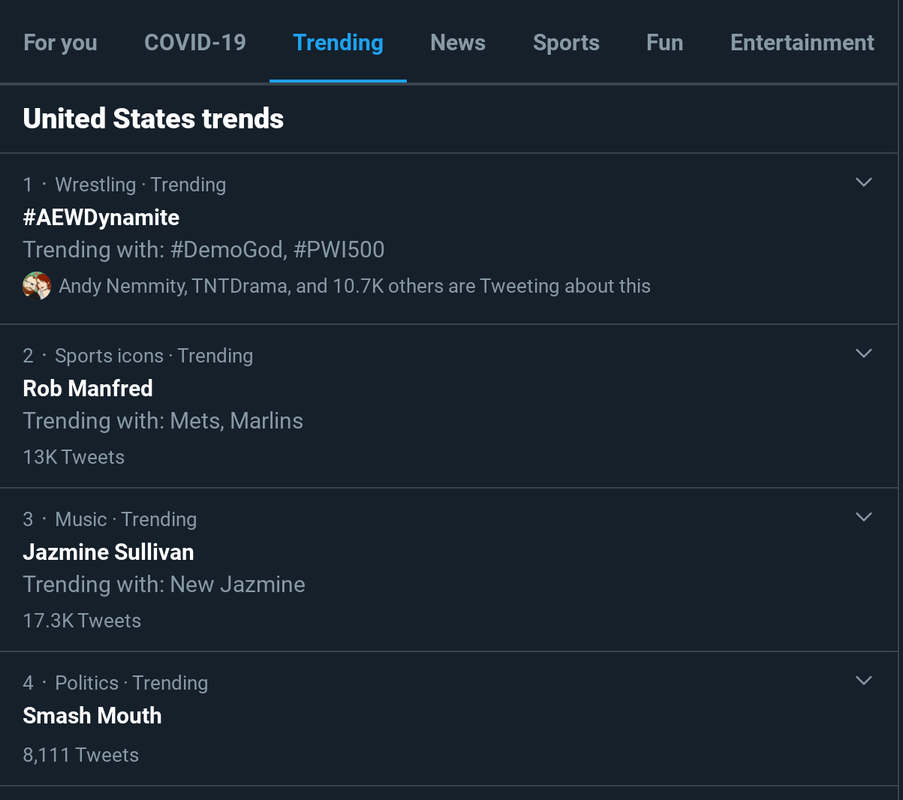Expand chevron for Jazmine Sullivan trend
Image resolution: width=903 pixels, height=800 pixels.
tap(863, 517)
